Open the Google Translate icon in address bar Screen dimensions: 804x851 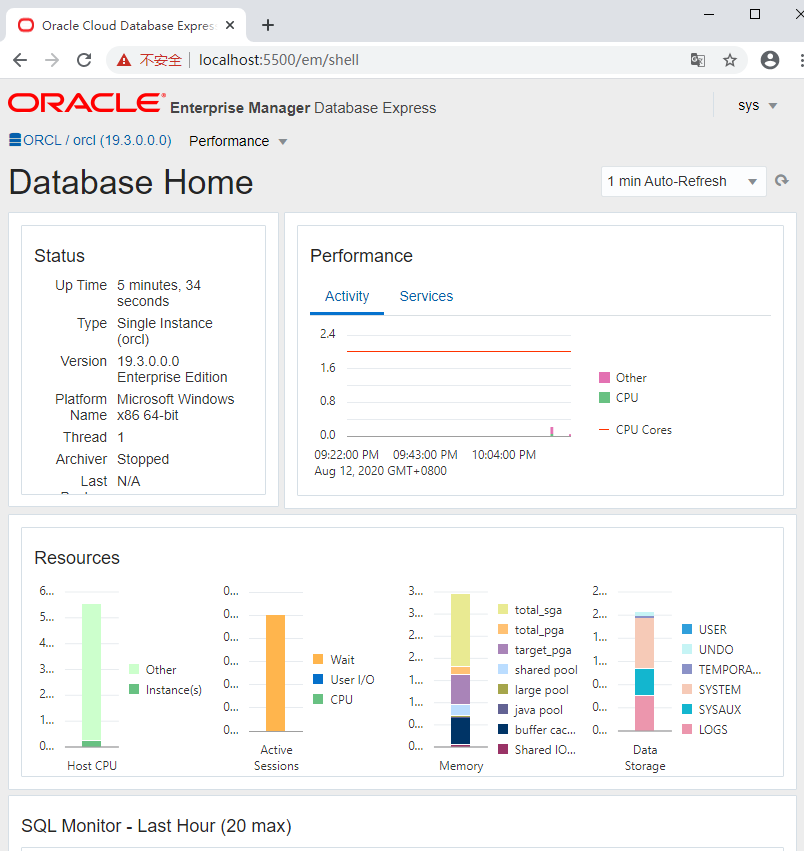coord(697,60)
